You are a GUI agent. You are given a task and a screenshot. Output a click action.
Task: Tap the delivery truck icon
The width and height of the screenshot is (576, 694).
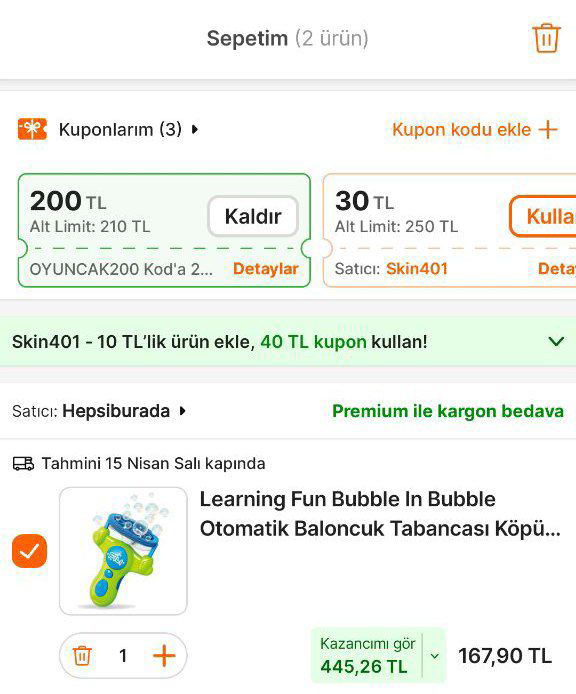[x=23, y=463]
